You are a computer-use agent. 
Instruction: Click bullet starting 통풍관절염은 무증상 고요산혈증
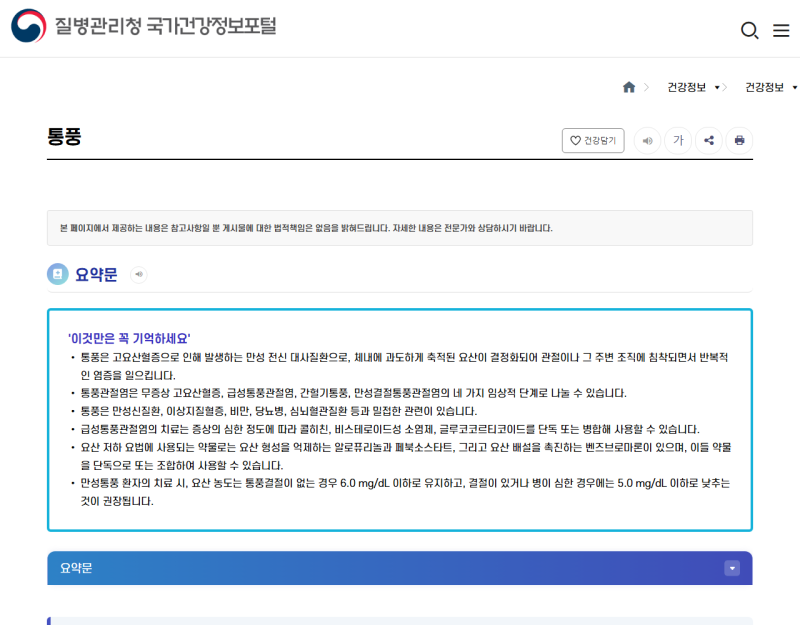(x=354, y=393)
